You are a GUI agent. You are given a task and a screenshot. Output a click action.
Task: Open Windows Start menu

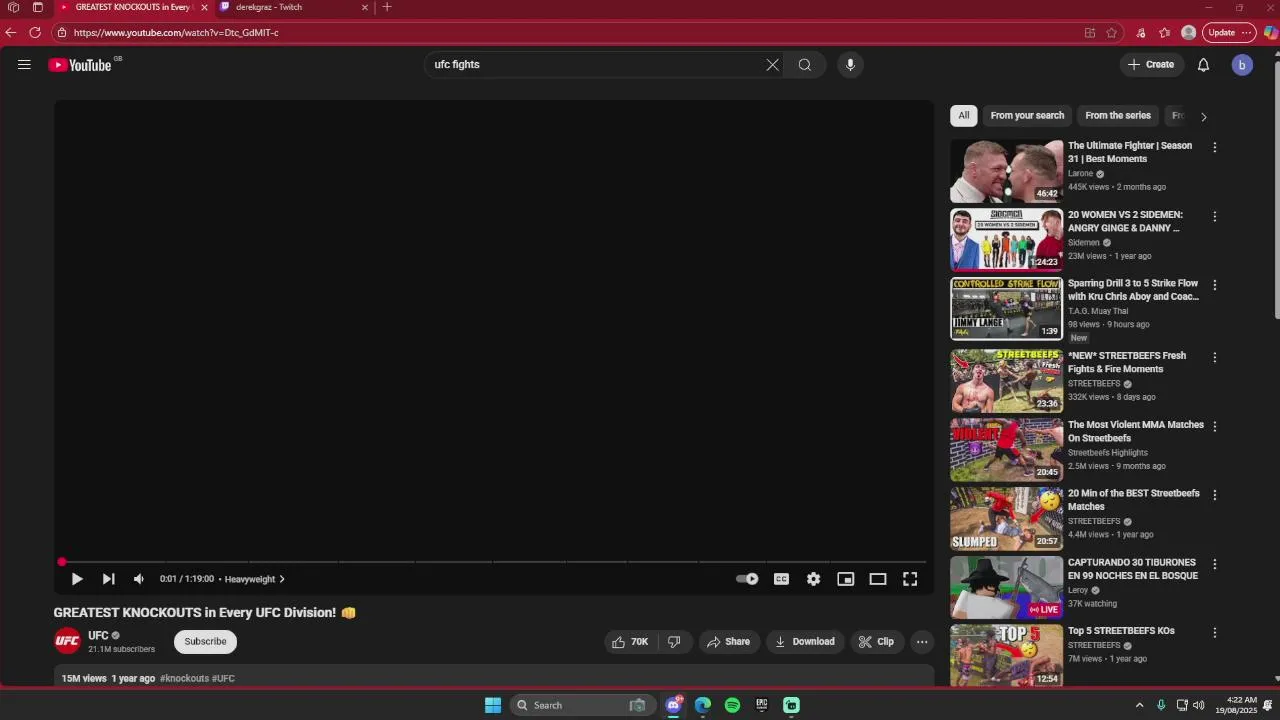[x=493, y=705]
